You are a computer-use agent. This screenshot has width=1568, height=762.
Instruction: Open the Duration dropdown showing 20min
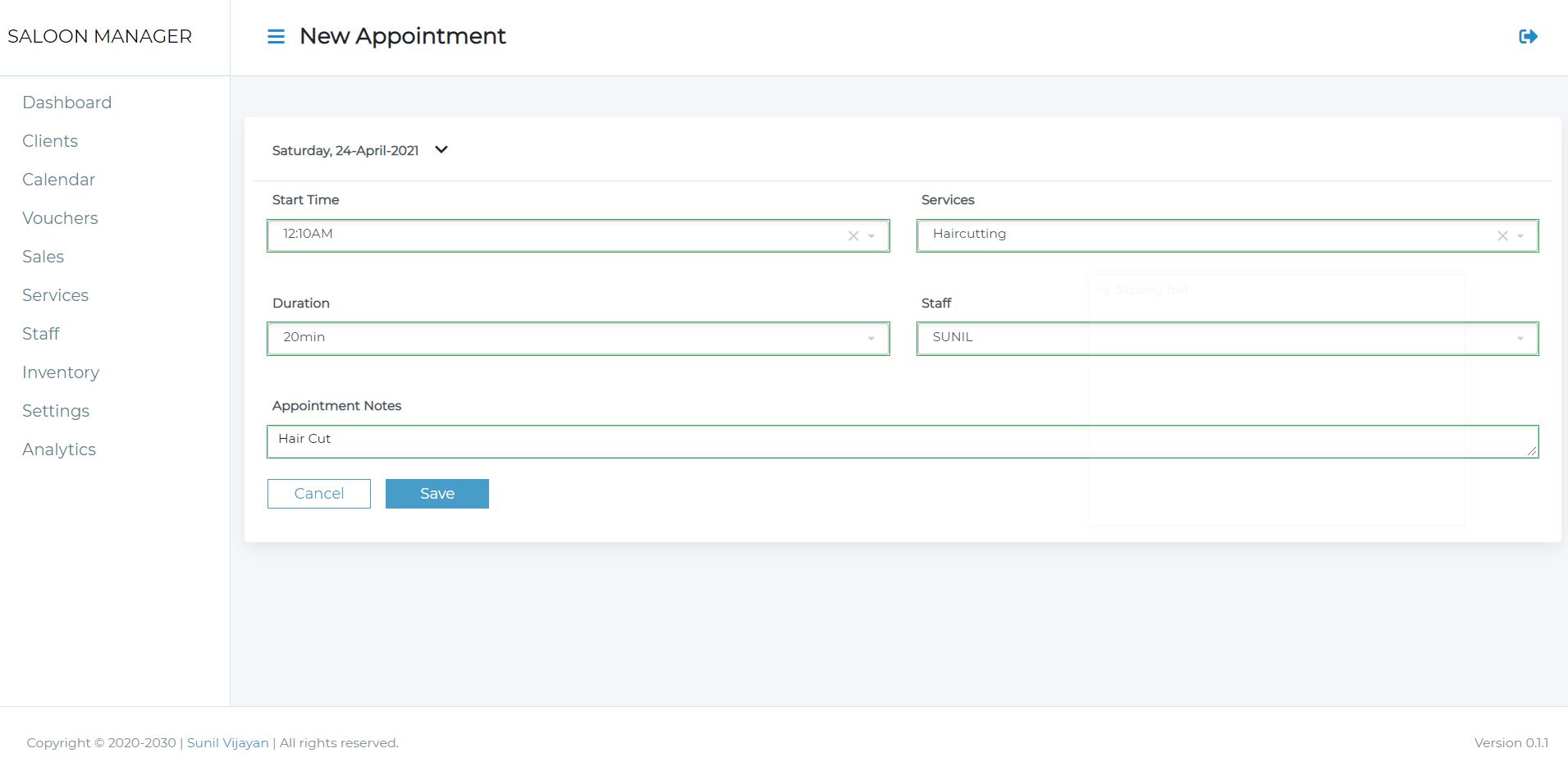(578, 339)
